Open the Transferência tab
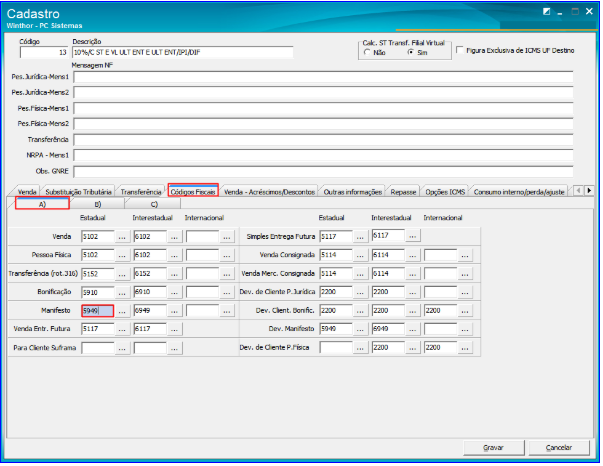Screen dimensions: 603x466 pyautogui.click(x=141, y=192)
